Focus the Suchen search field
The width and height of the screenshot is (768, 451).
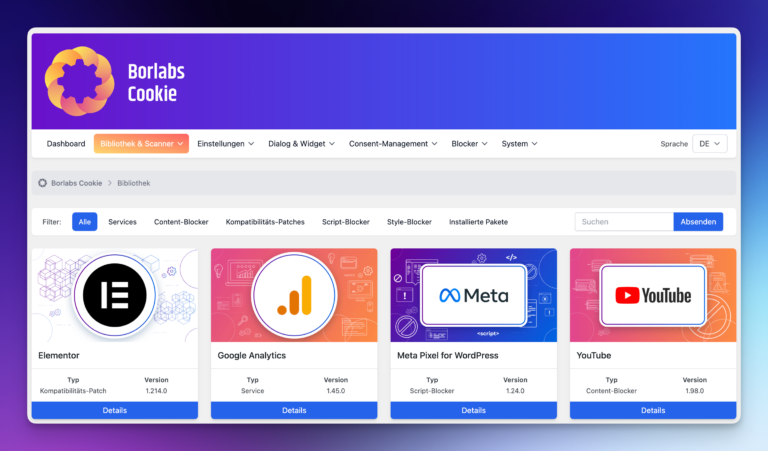(624, 222)
